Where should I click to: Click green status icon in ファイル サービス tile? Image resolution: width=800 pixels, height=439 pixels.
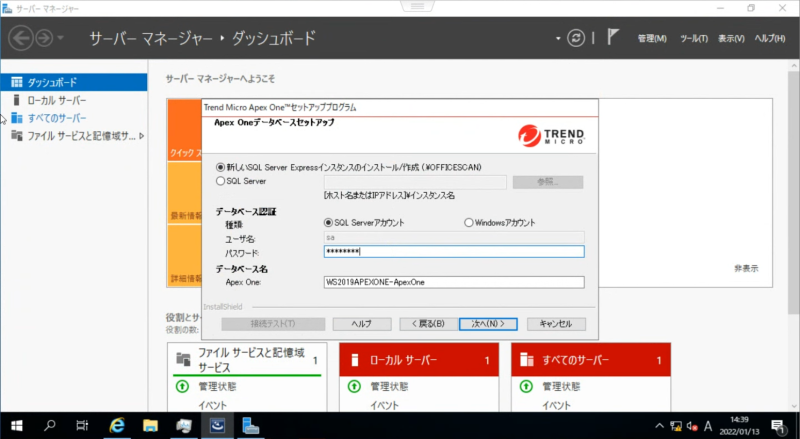[x=182, y=386]
